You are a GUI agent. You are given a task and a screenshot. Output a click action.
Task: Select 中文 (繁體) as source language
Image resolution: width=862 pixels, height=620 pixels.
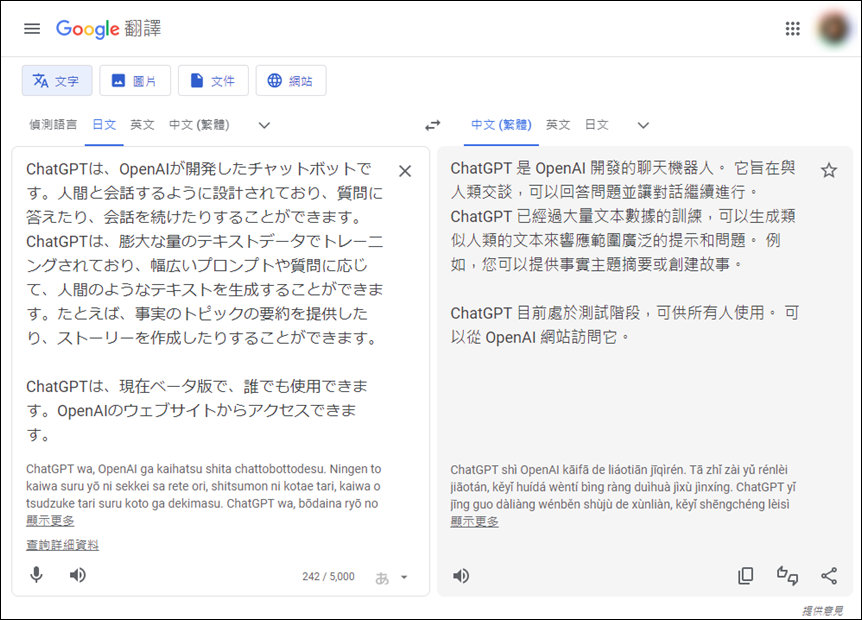tap(199, 125)
